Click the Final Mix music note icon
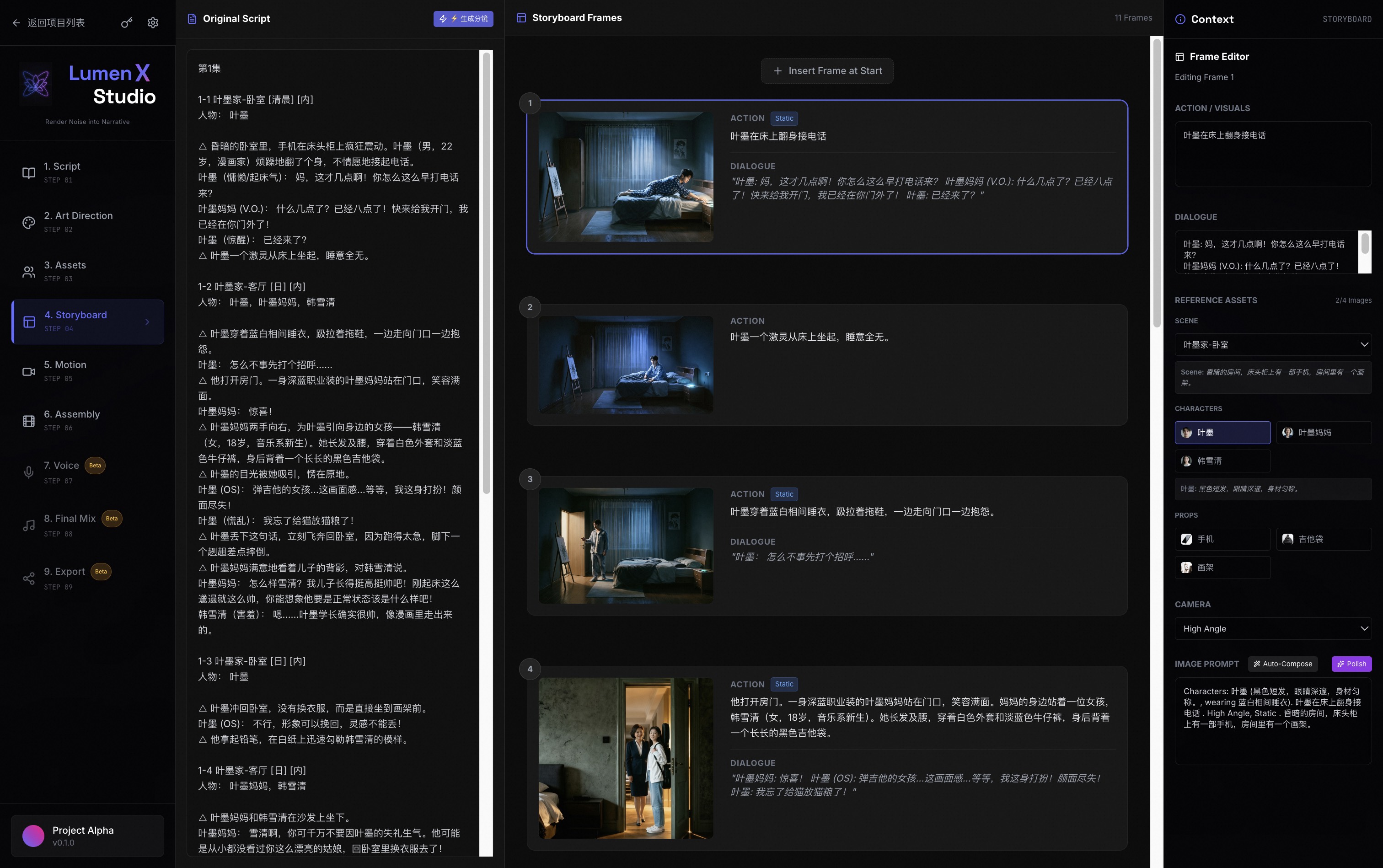The width and height of the screenshot is (1383, 868). pyautogui.click(x=29, y=525)
